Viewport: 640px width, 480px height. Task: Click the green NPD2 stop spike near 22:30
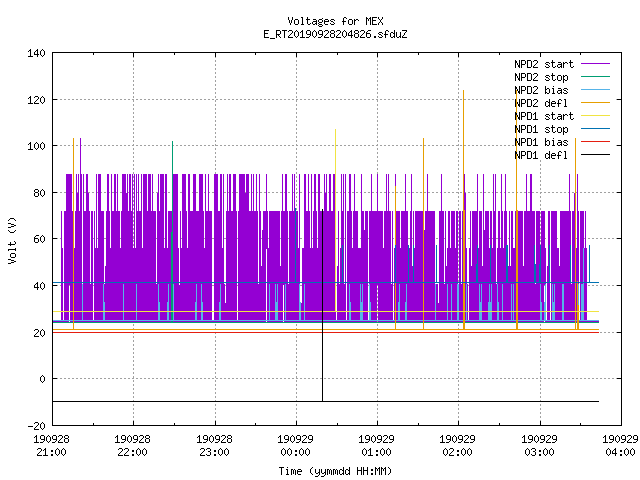click(x=173, y=231)
